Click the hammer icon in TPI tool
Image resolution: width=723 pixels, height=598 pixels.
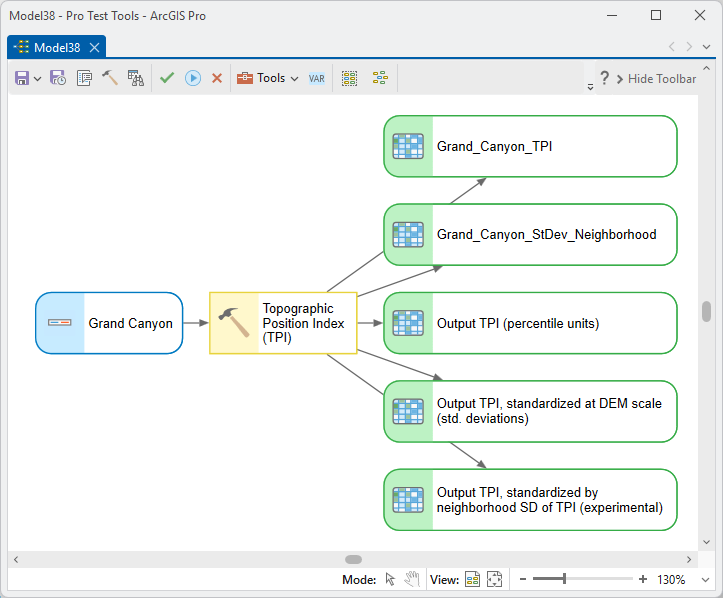coord(234,322)
